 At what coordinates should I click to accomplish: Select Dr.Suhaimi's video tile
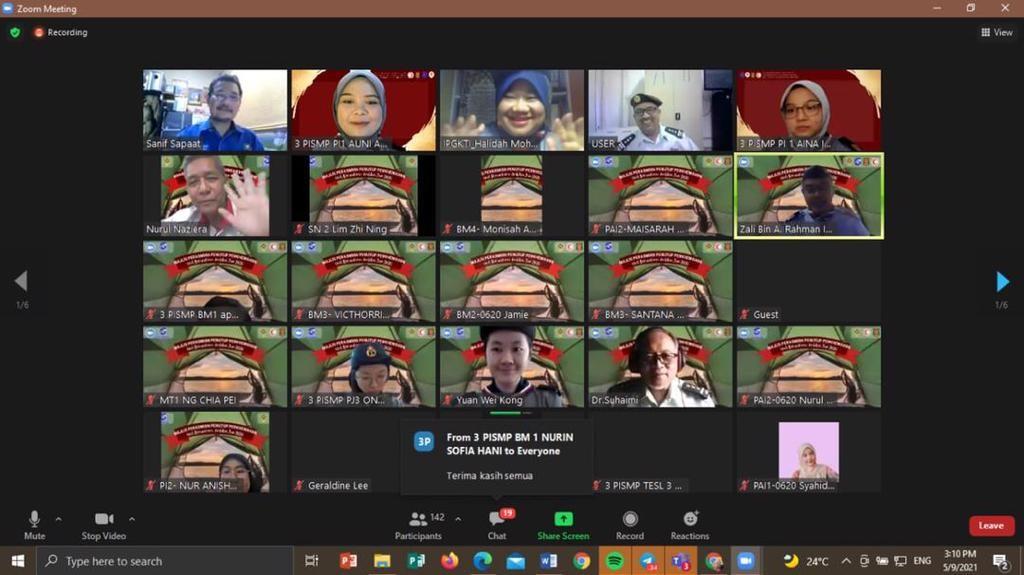659,366
